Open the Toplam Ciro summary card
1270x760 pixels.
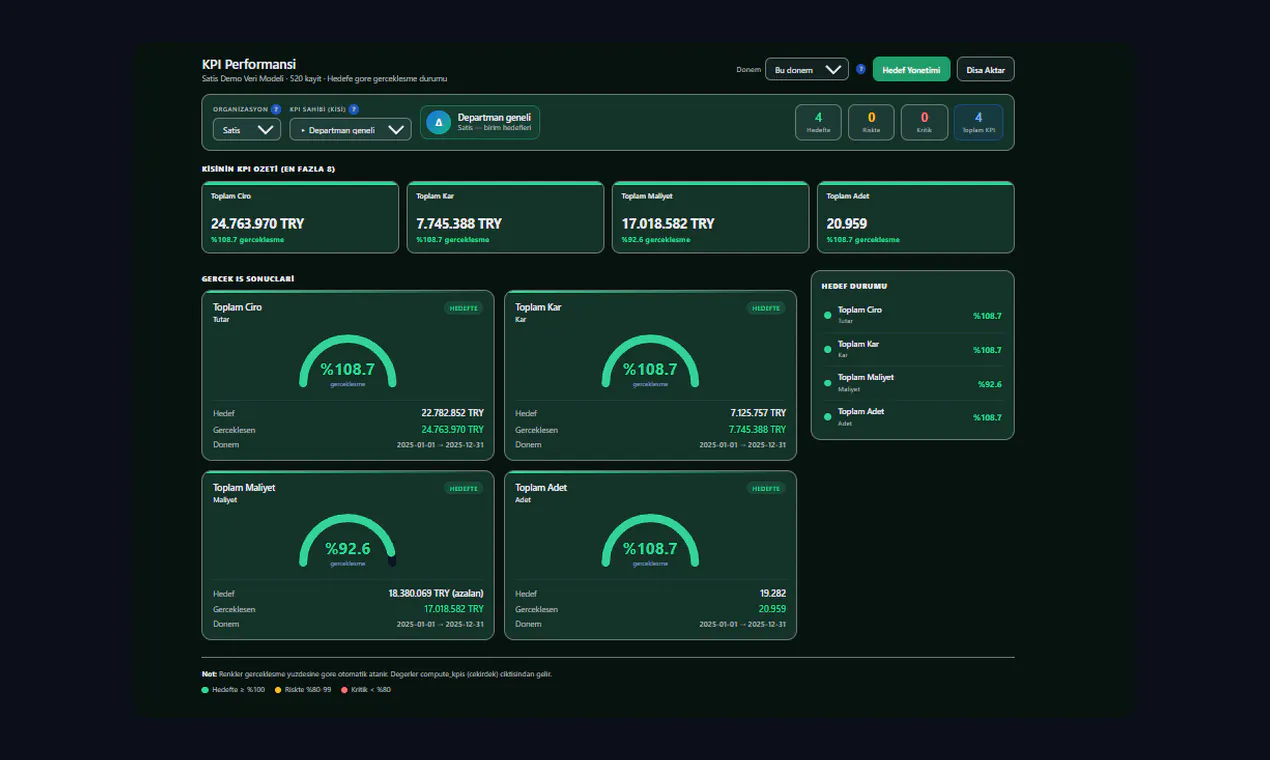coord(300,217)
